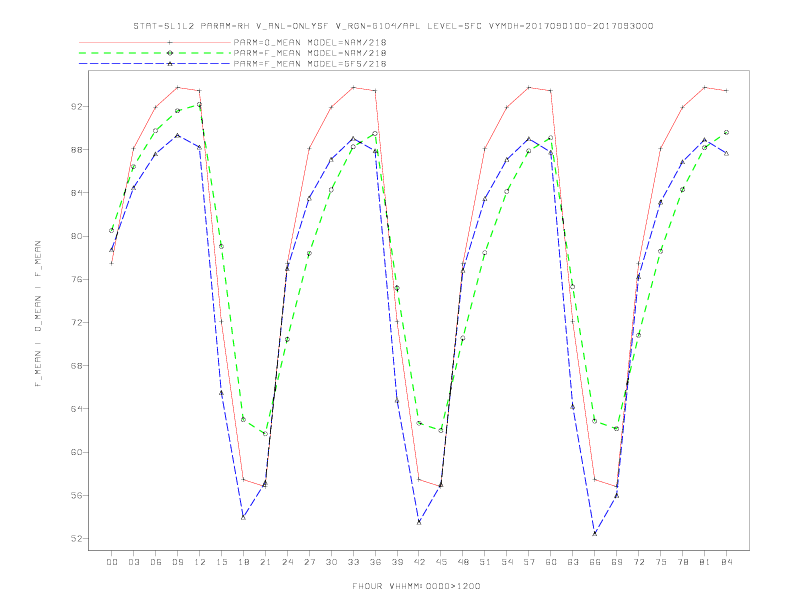
Task: Click the x-axis title FHOUR VHHMM:0000>1200
Action: (x=416, y=586)
